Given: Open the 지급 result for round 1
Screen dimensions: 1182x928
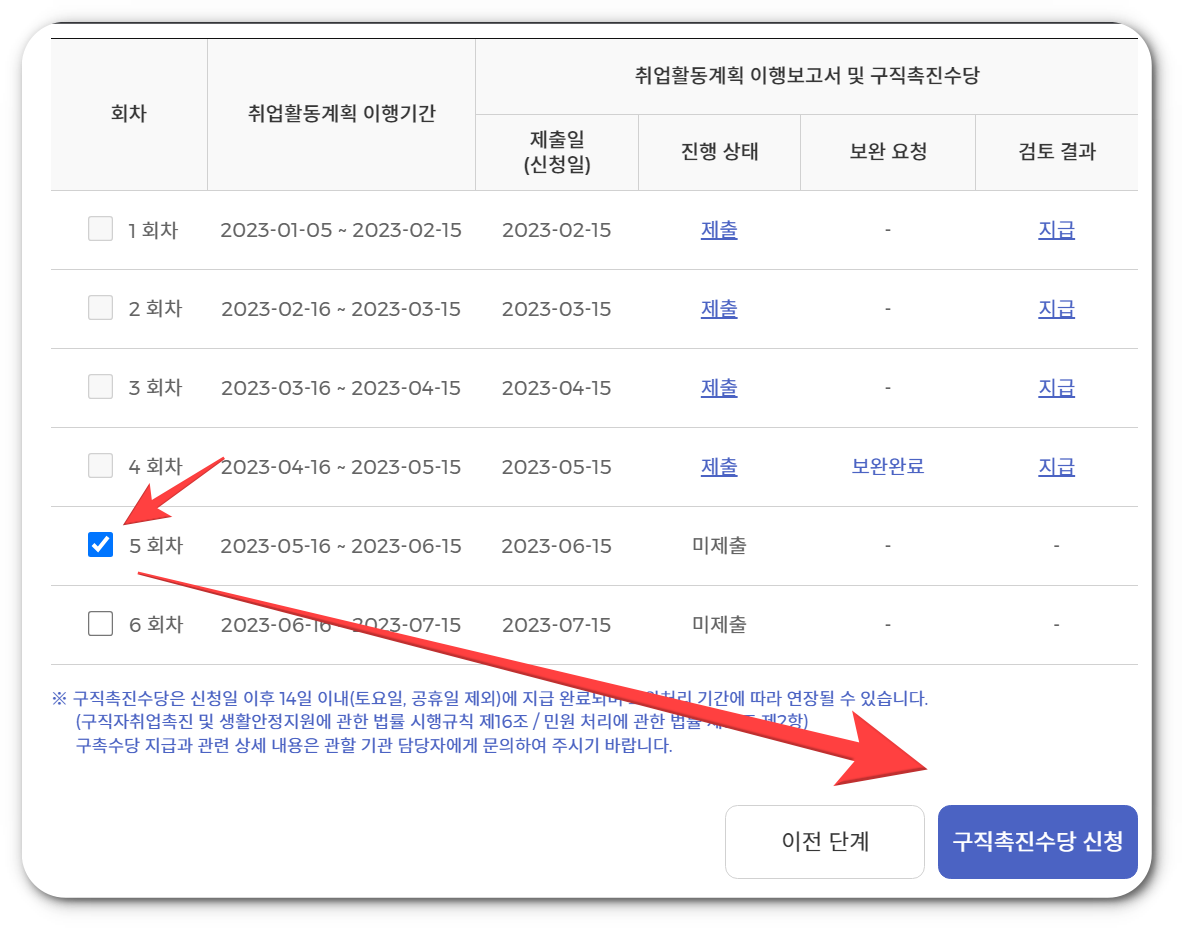Looking at the screenshot, I should pyautogui.click(x=1057, y=229).
